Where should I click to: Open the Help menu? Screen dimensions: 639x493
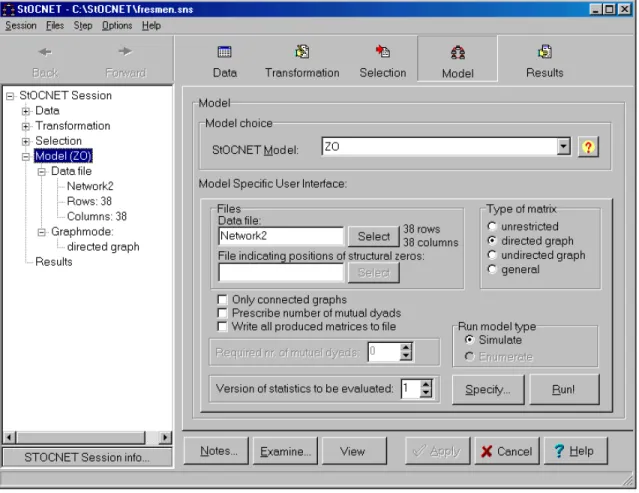pyautogui.click(x=151, y=26)
